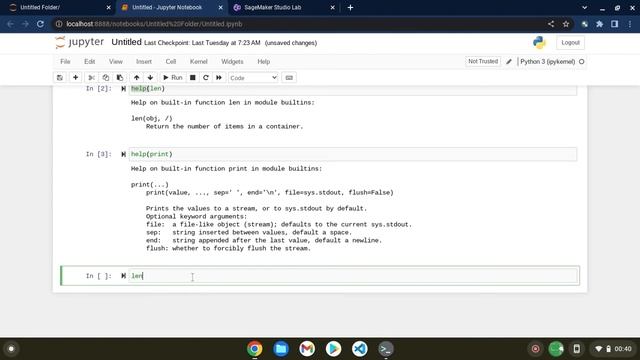Move the selected cell up
Viewport: 640px width, 360px height.
(136, 78)
